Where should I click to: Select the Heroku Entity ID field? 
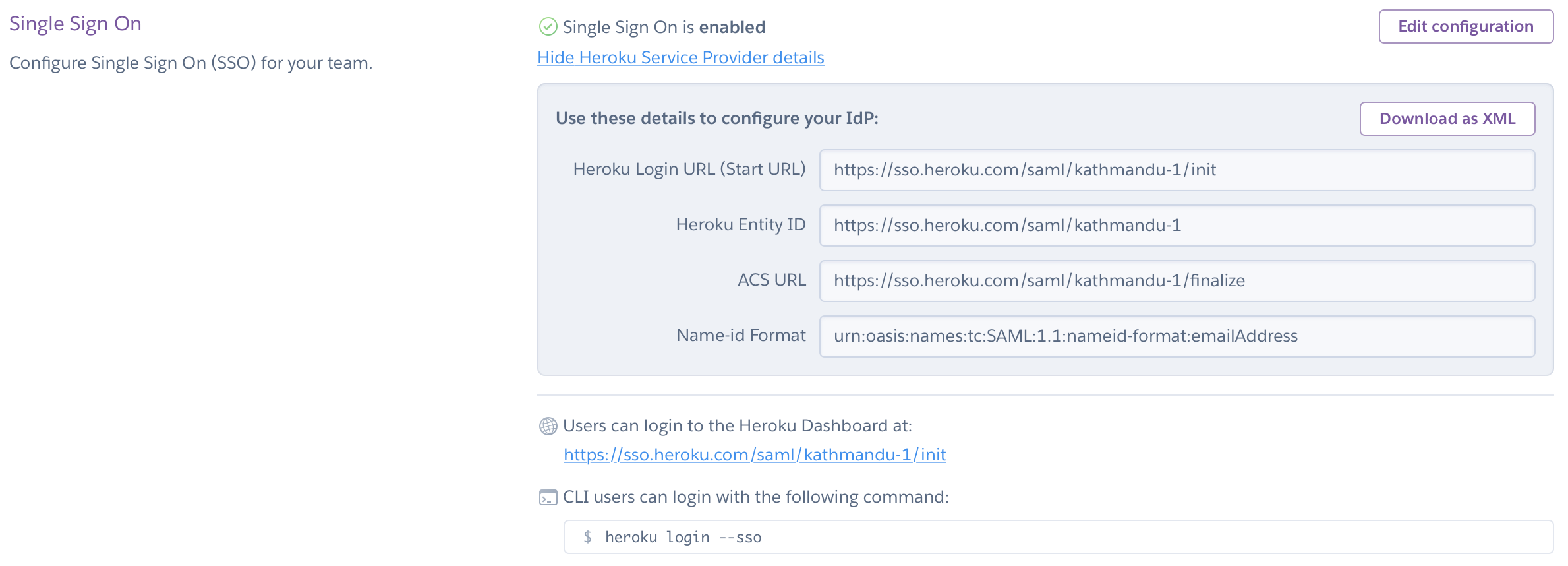tap(1176, 226)
